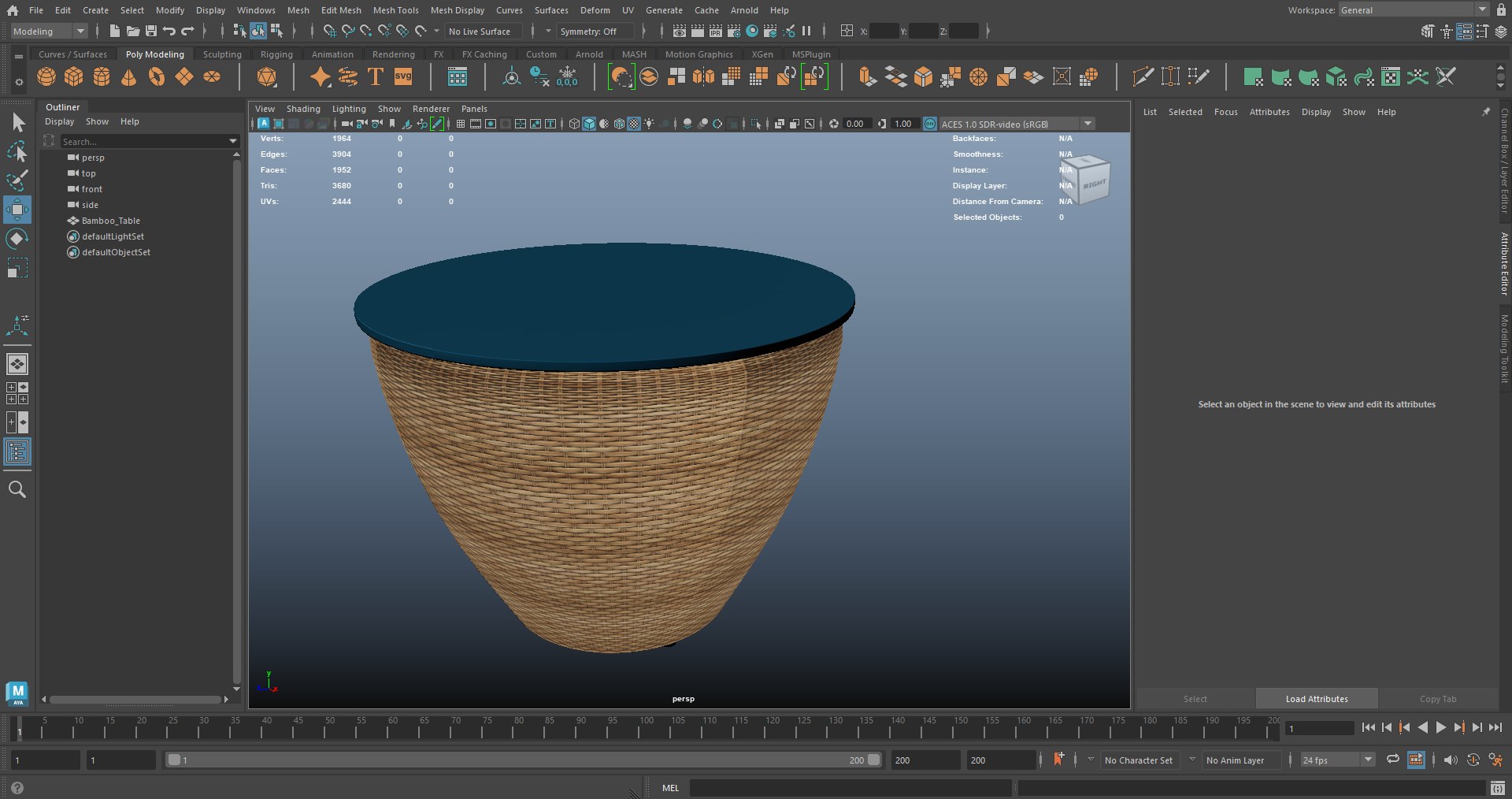Activate the Move tool in toolbox
This screenshot has height=799, width=1512.
coord(17,210)
